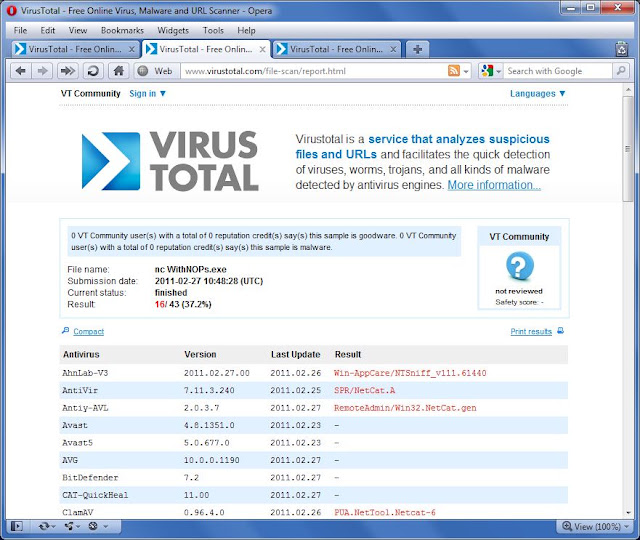The height and width of the screenshot is (540, 640).
Task: Switch to the first VirusTotal tab
Action: click(x=75, y=49)
